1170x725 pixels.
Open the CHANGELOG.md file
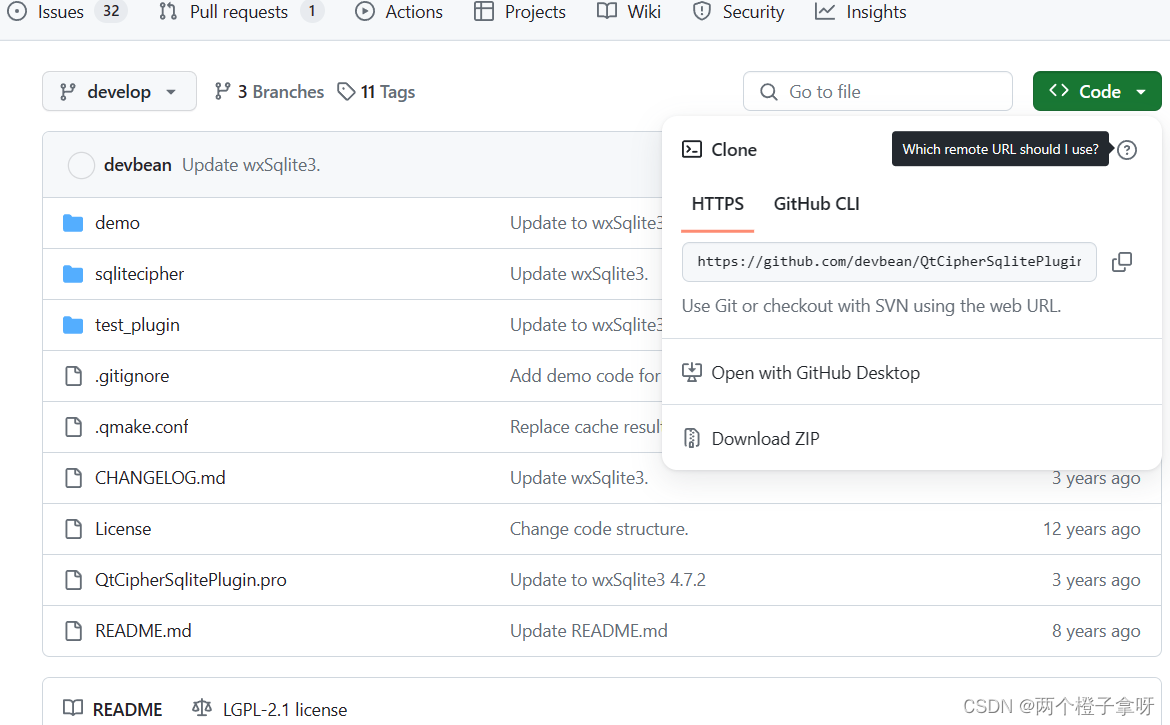pos(160,477)
